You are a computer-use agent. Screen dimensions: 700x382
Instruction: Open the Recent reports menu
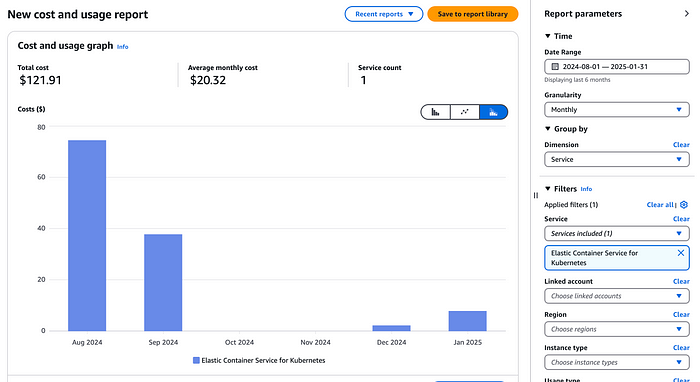click(384, 14)
